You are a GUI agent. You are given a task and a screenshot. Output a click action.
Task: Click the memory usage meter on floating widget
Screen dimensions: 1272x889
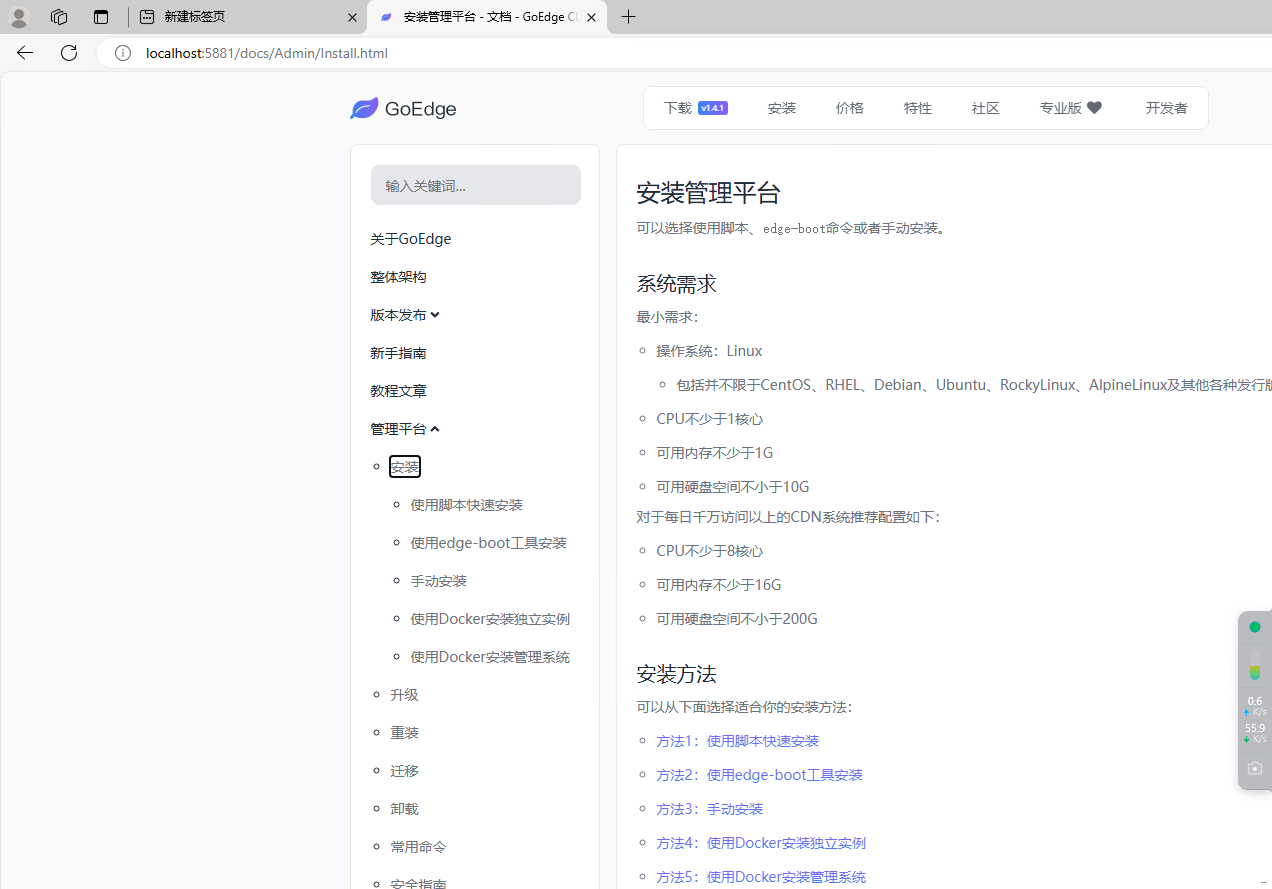tap(1254, 666)
